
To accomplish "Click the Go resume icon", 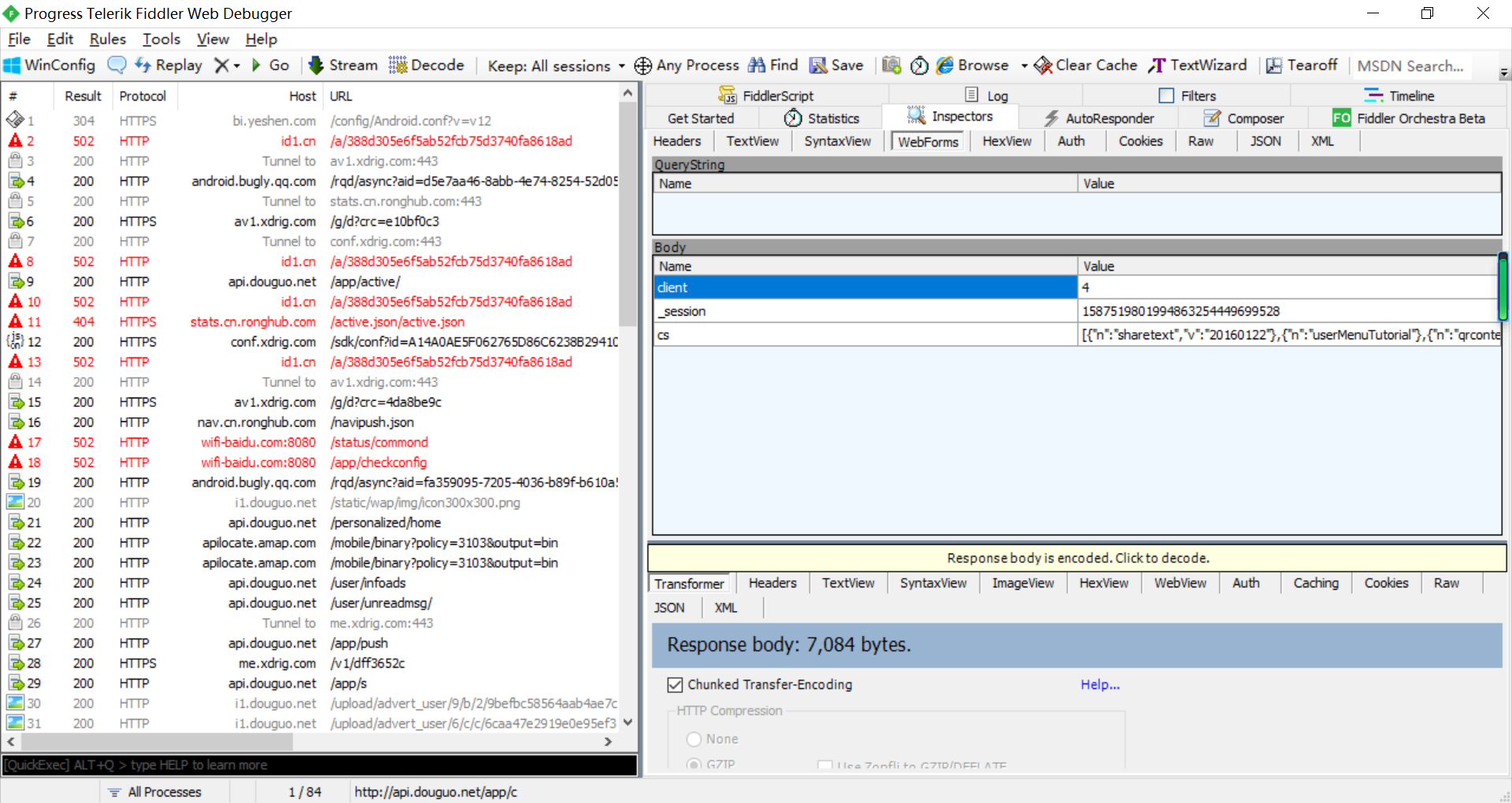I will click(256, 65).
